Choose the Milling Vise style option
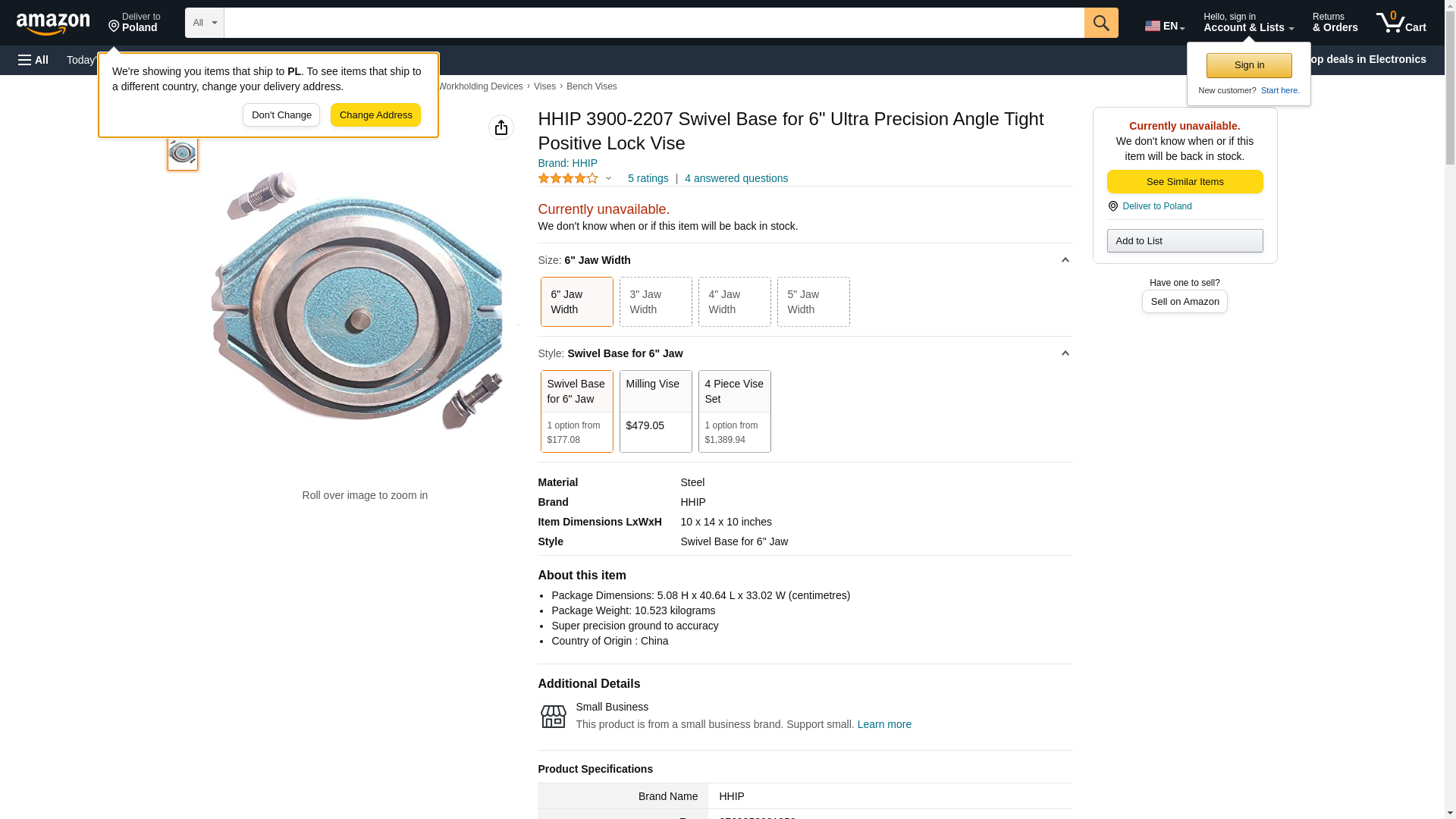Screen dimensions: 1456x819 click(655, 411)
